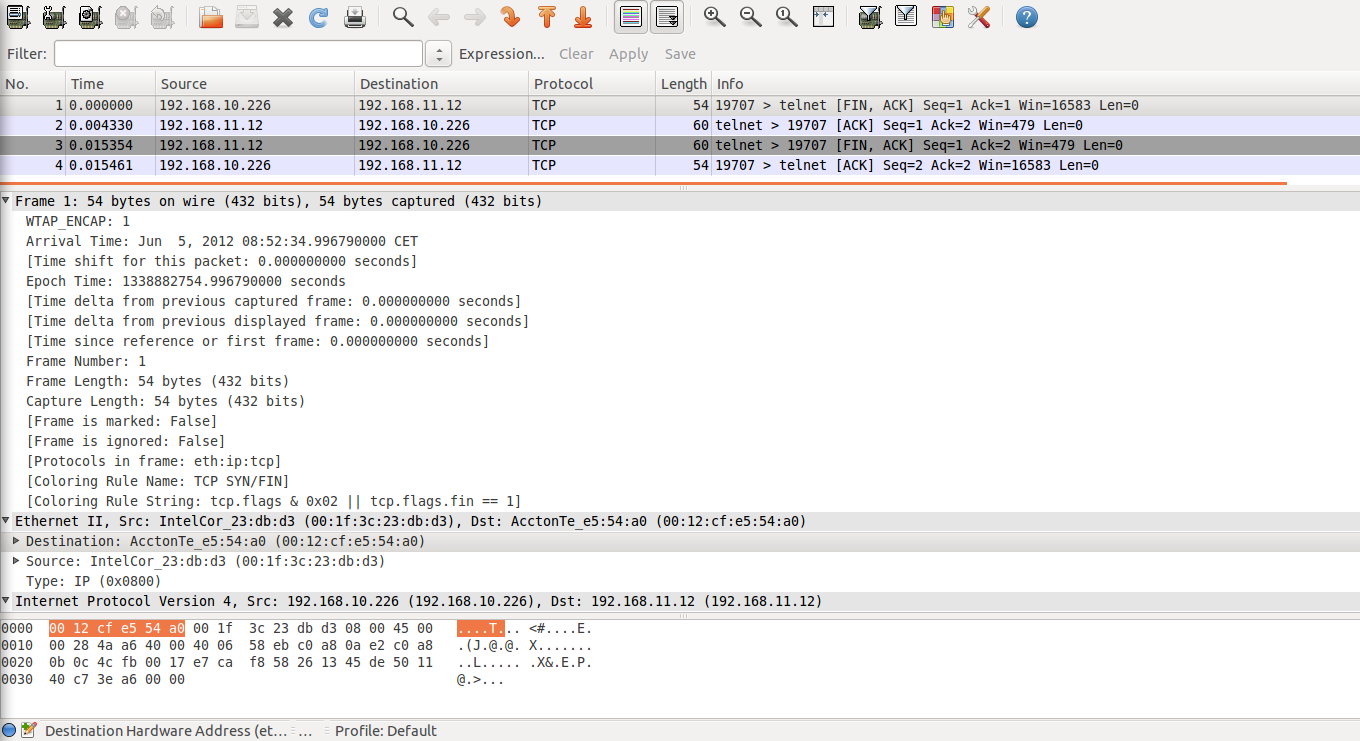Sort by Source column header
The height and width of the screenshot is (741, 1360).
coord(255,84)
